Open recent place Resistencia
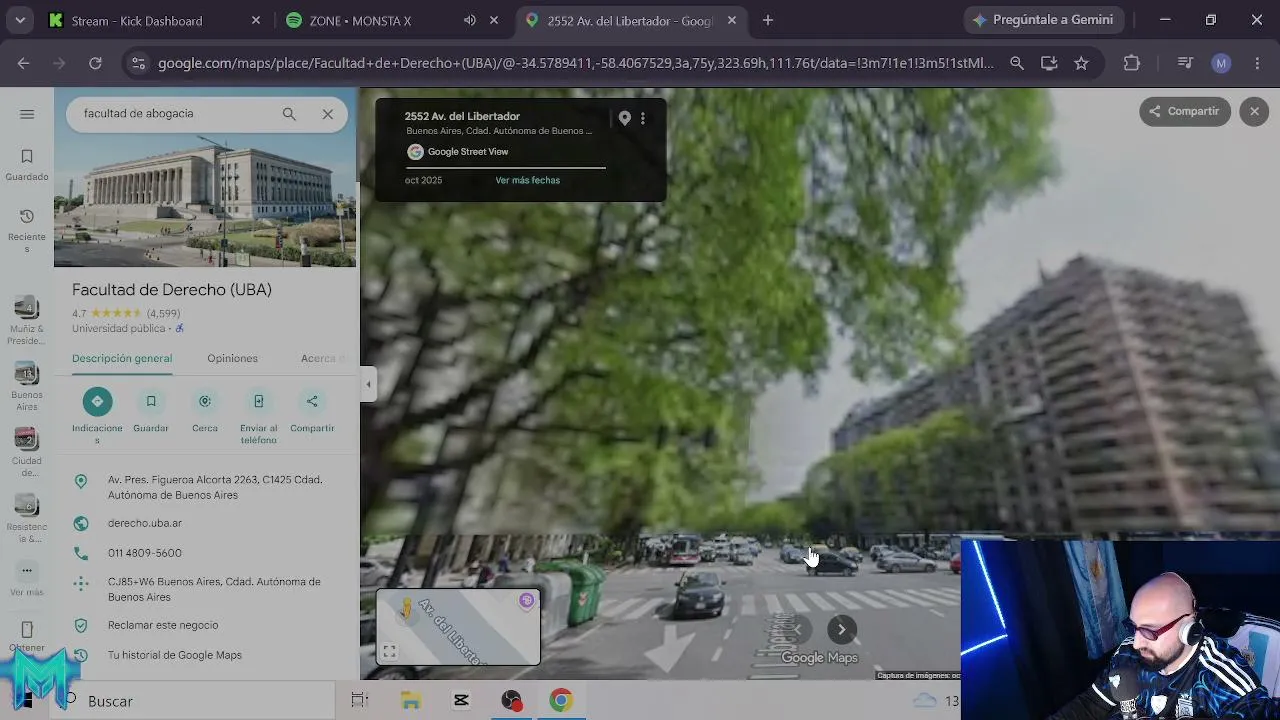This screenshot has width=1280, height=720. (x=27, y=518)
